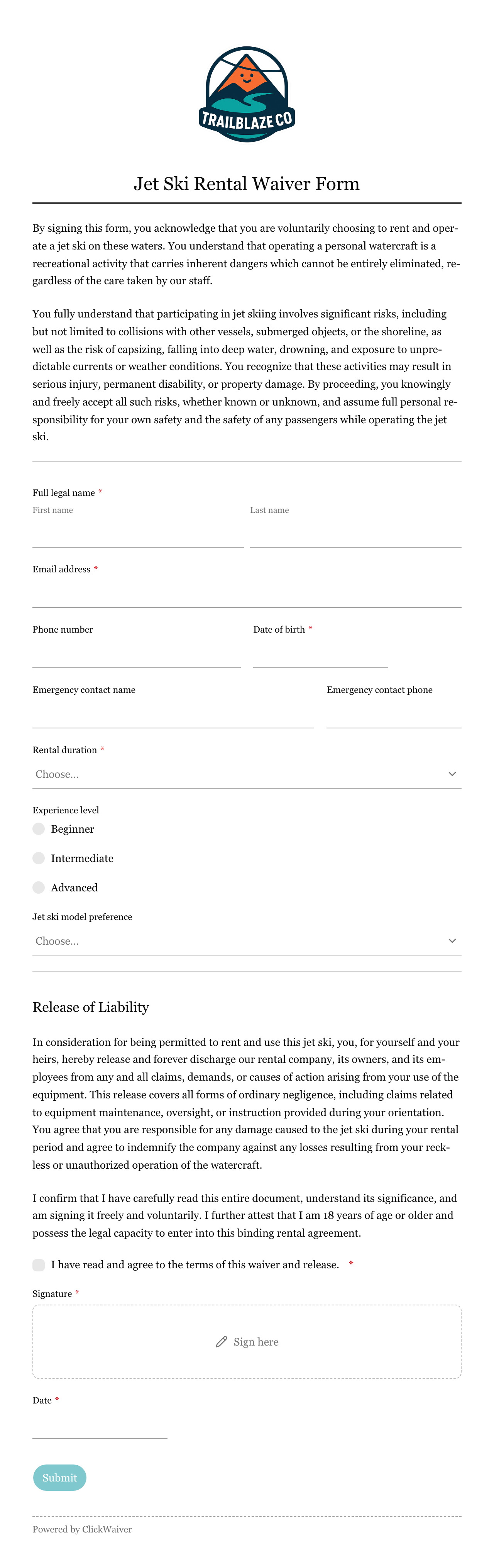Open the Powered by ClickWaiver link
The width and height of the screenshot is (494, 1568).
pos(82,1529)
